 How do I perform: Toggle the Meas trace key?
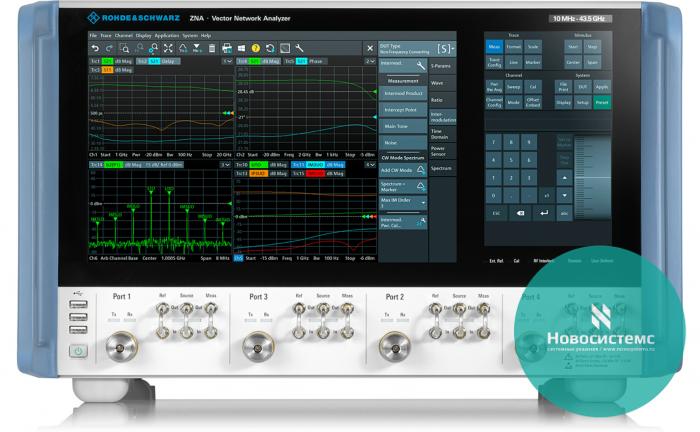(x=494, y=46)
